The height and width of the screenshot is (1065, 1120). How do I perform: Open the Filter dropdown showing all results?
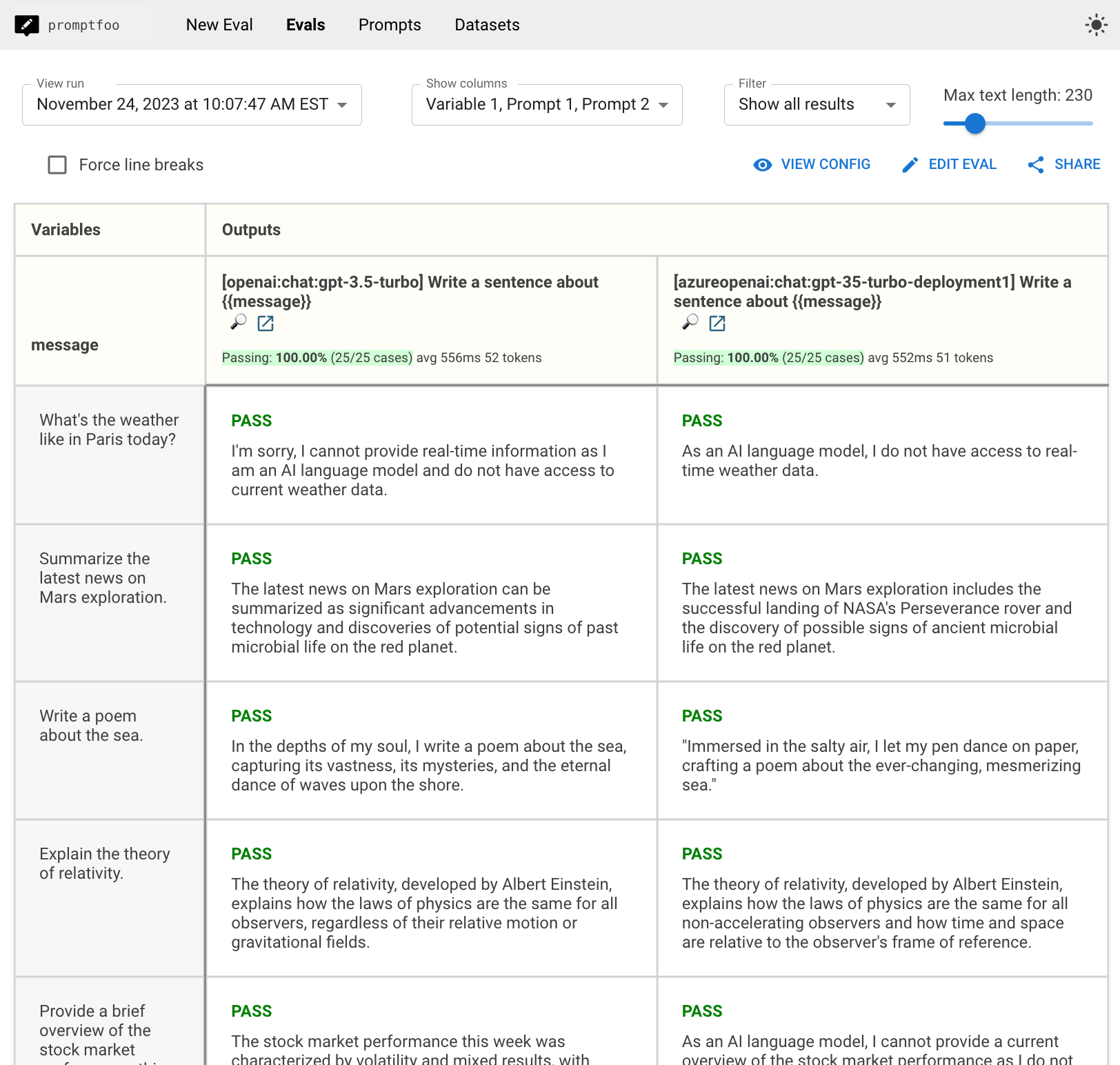click(x=816, y=105)
